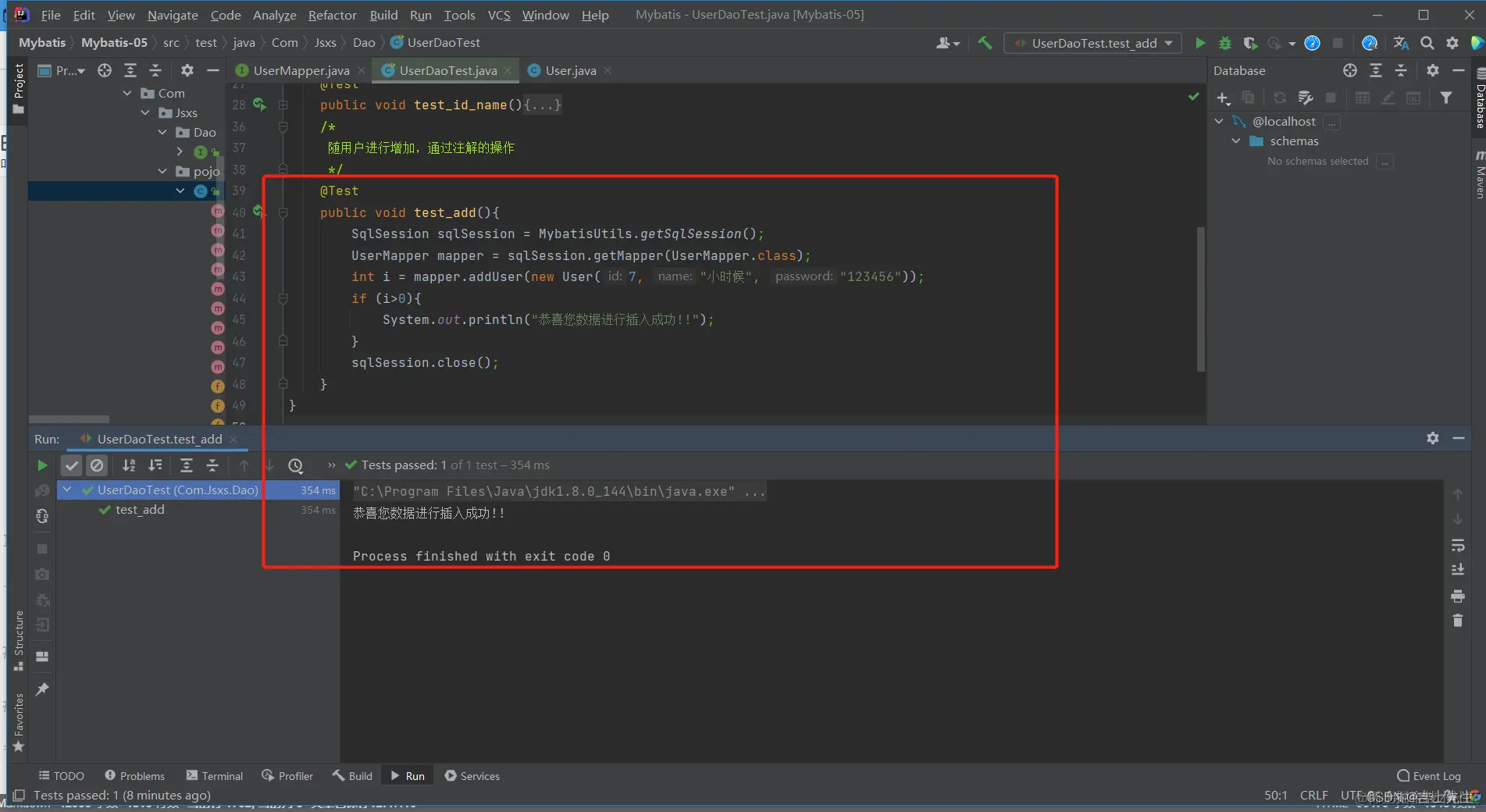The image size is (1486, 812).
Task: Collapse the Com folder in project tree
Action: click(127, 93)
